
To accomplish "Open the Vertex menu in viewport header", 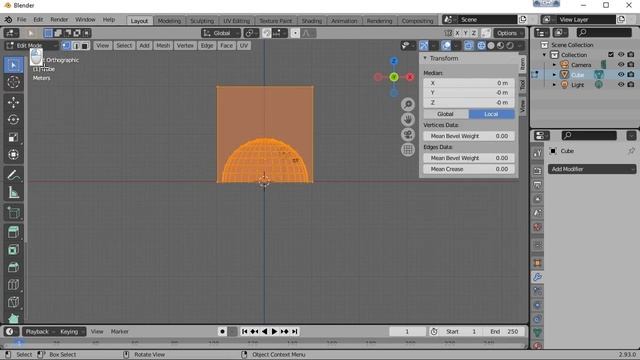I will [185, 46].
